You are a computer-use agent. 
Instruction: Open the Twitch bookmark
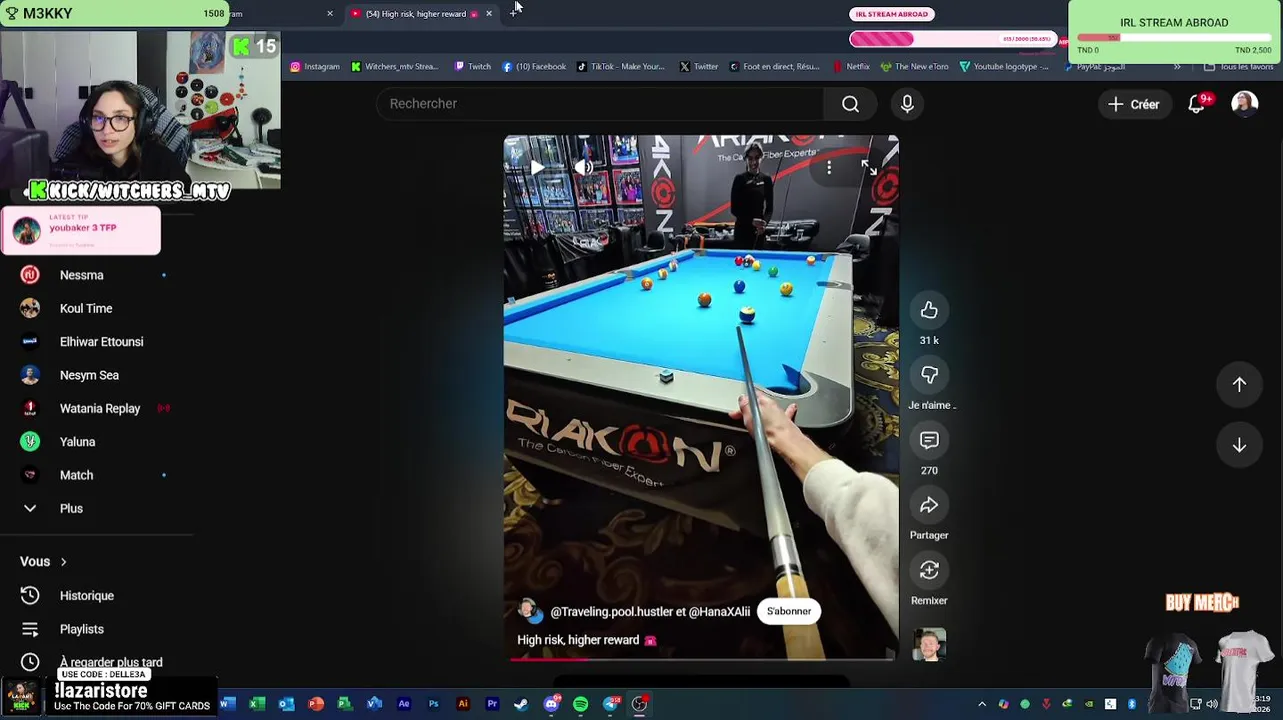click(x=473, y=67)
